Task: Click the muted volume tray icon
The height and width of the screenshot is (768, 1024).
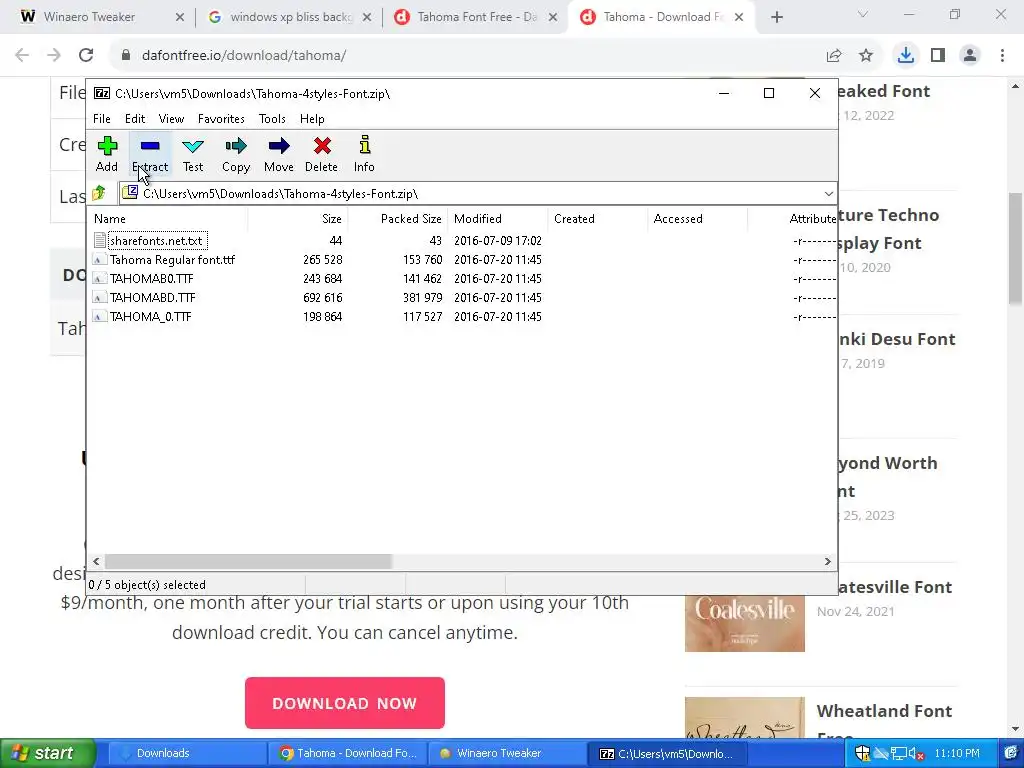Action: (x=916, y=754)
